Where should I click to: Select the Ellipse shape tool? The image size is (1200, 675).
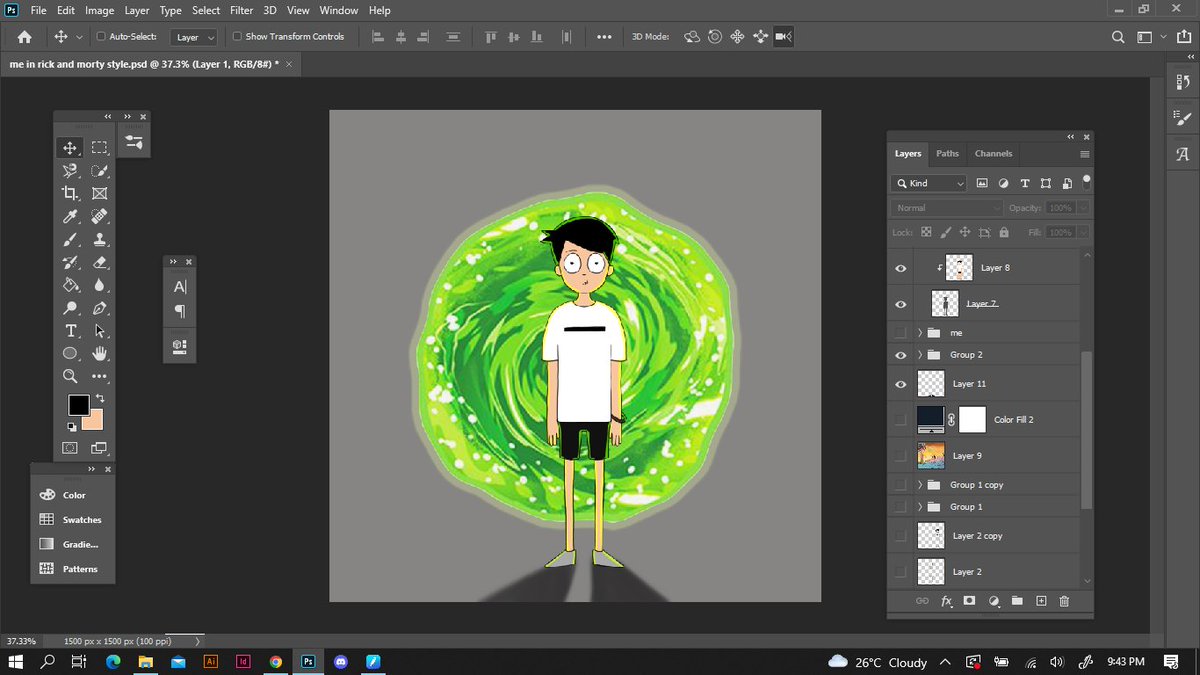pos(70,354)
